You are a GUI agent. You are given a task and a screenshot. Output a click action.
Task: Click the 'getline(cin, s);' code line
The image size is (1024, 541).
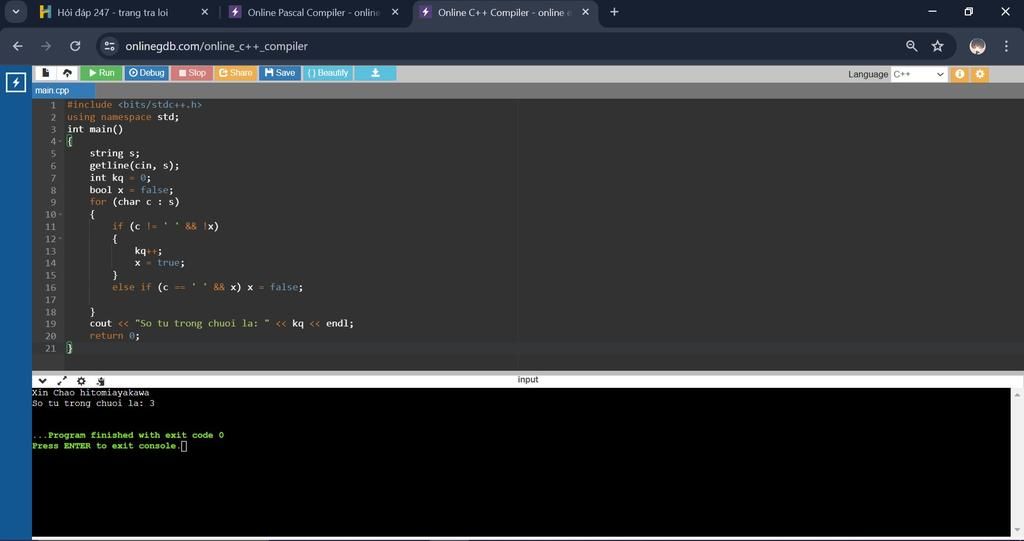[x=135, y=165]
